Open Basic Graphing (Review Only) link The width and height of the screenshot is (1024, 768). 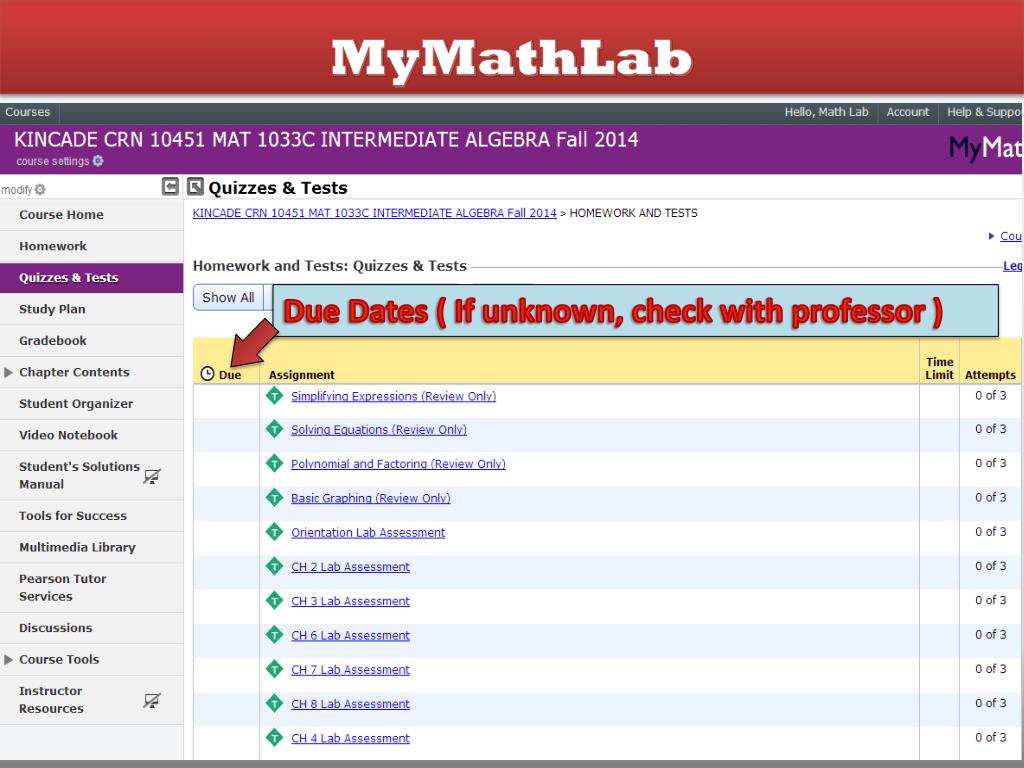pyautogui.click(x=370, y=498)
